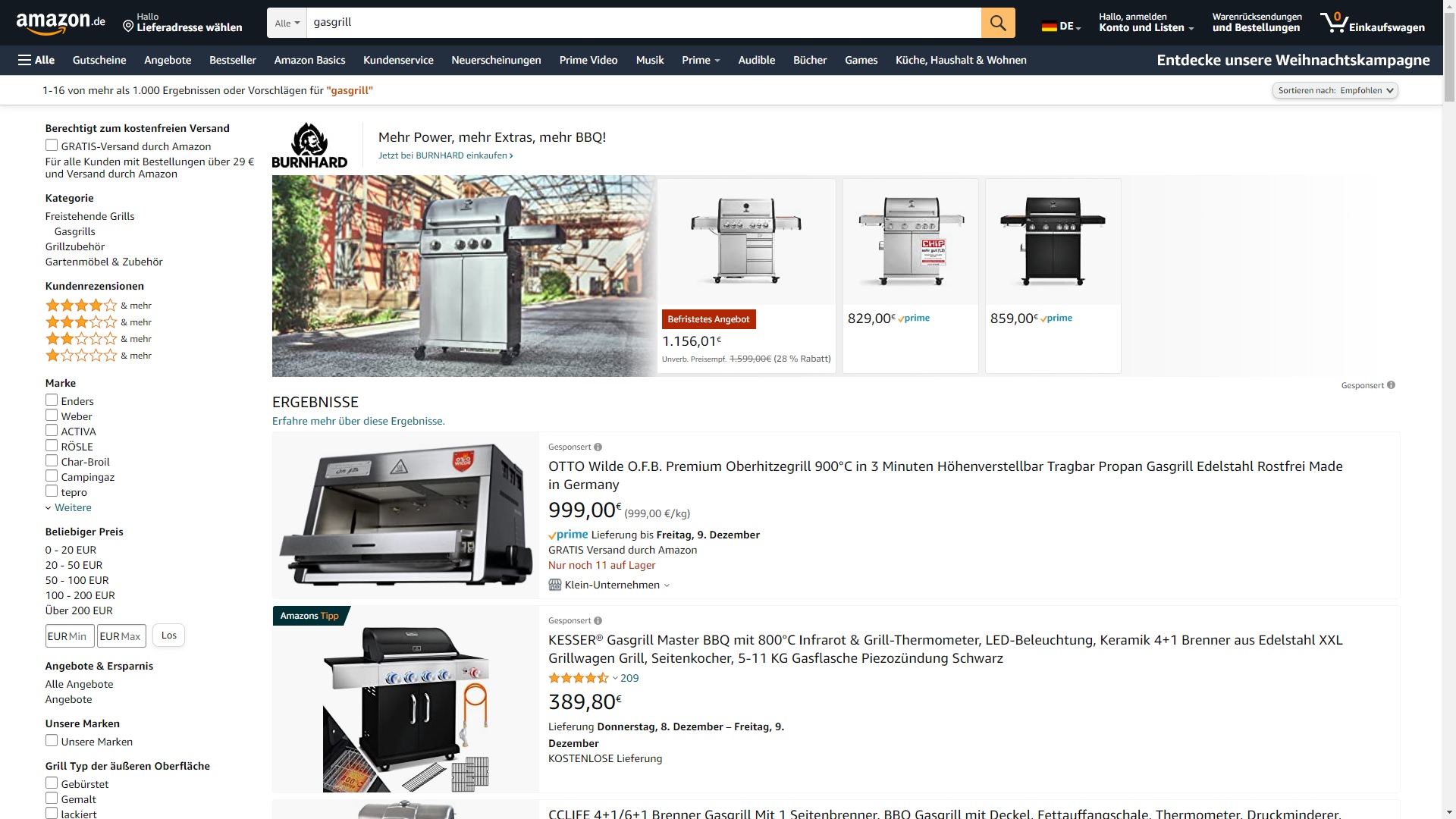This screenshot has width=1456, height=819.
Task: Click the gasgrill search input field
Action: point(644,23)
